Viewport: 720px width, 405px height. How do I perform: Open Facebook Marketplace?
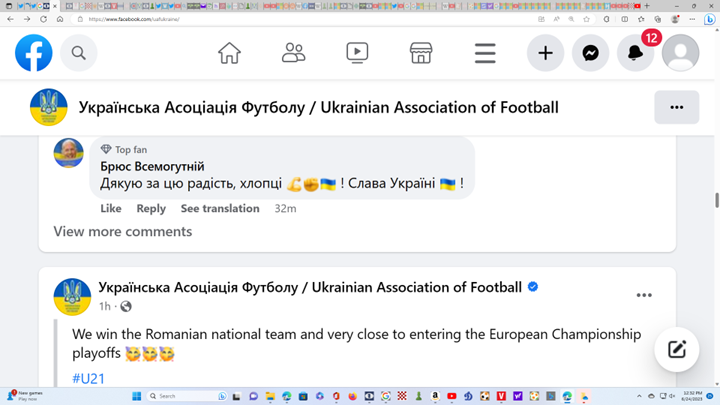coord(421,53)
